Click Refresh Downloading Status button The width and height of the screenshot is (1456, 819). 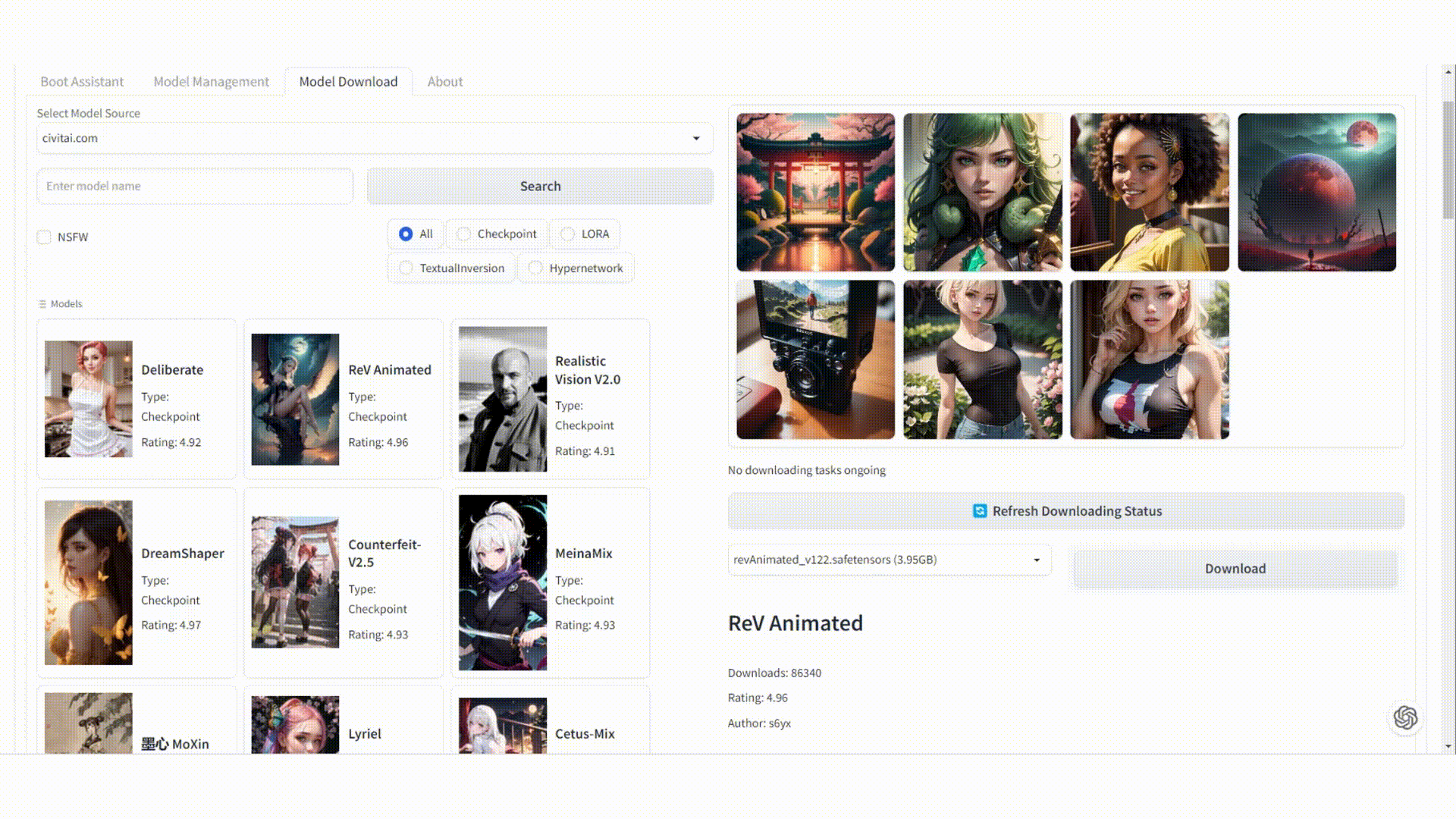[1066, 511]
